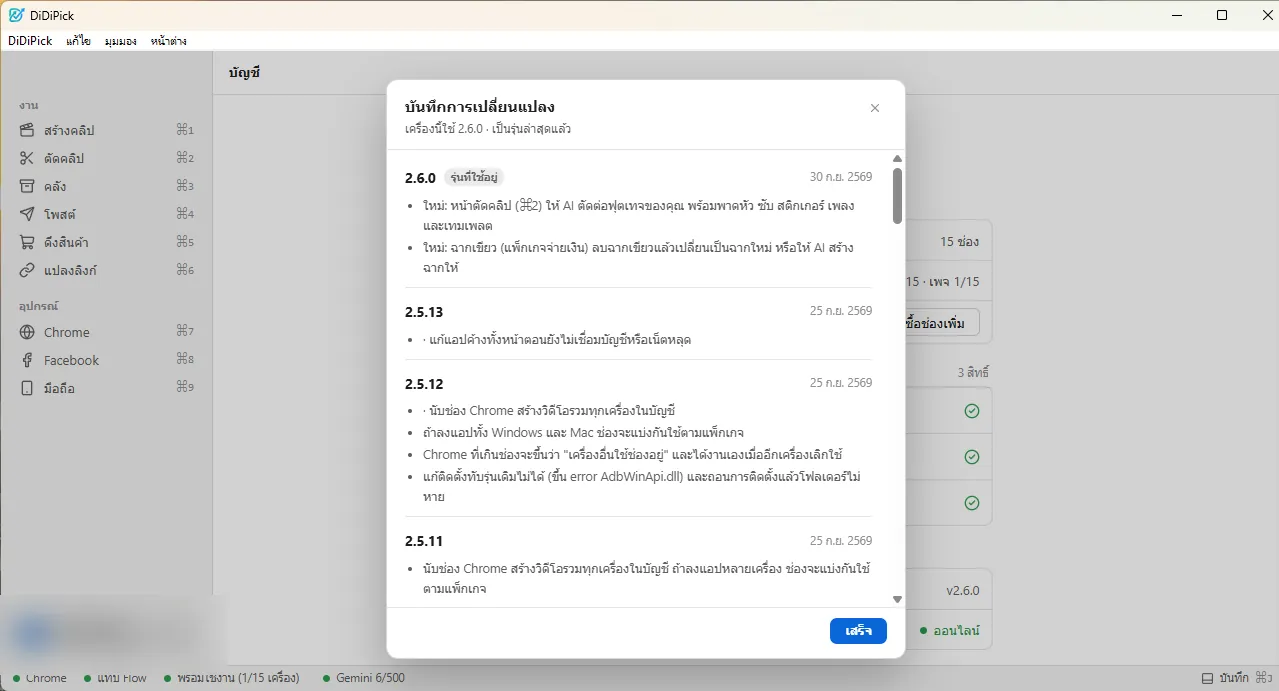1279x691 pixels.
Task: Open the บันทึก log panel icon in status bar
Action: [x=1207, y=678]
